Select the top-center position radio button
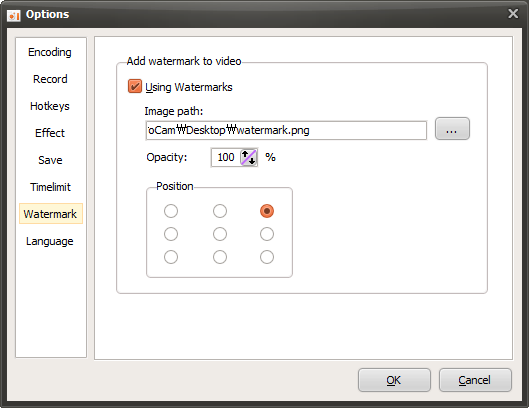529x408 pixels. click(220, 211)
